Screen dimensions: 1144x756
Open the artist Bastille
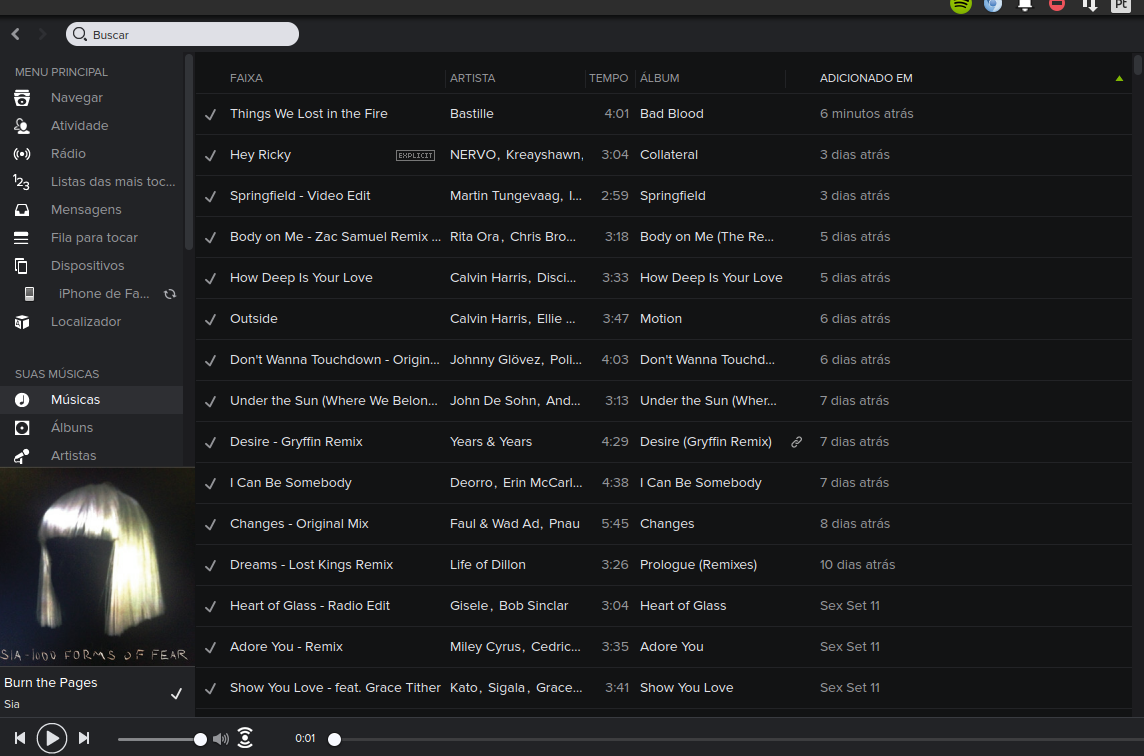click(471, 114)
